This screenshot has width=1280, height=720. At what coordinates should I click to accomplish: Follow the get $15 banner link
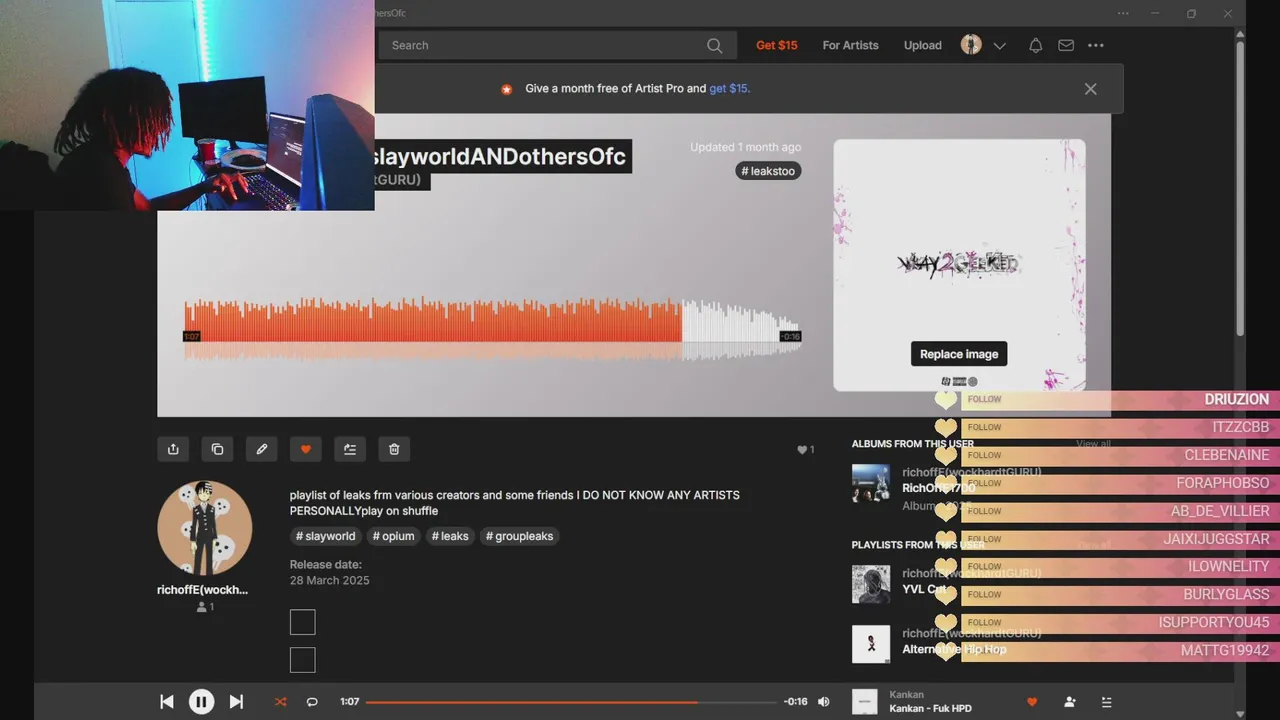click(729, 89)
